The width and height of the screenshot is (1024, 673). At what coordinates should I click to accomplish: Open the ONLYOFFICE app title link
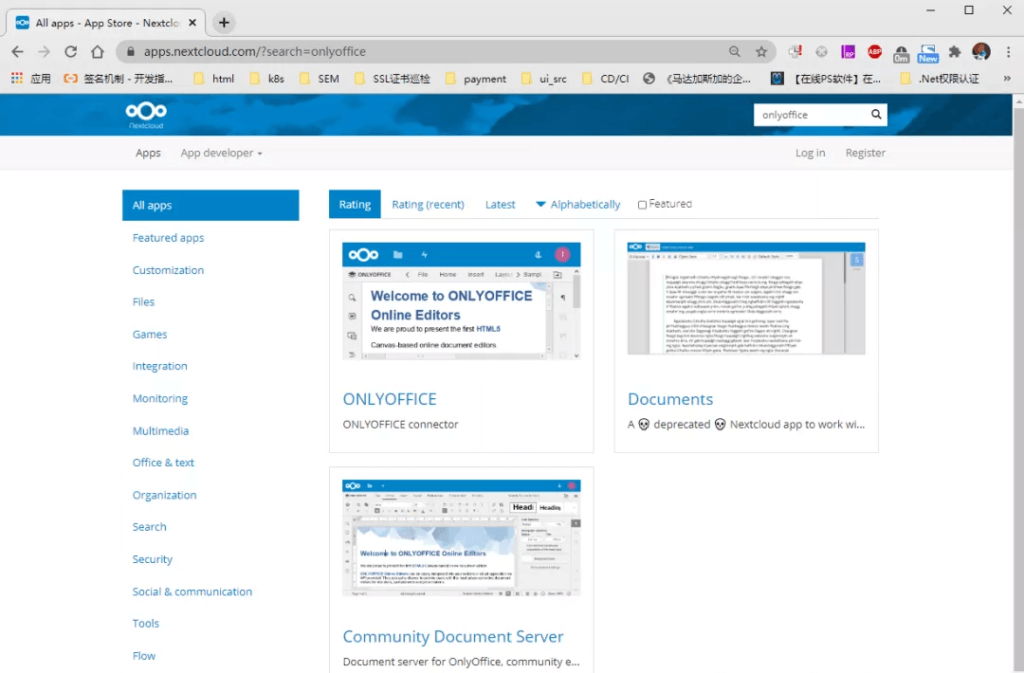click(389, 399)
